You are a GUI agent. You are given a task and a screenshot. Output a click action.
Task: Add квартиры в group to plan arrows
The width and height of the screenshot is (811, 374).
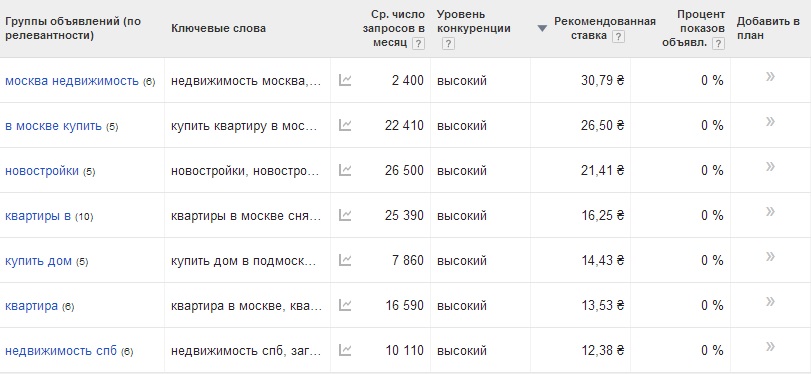(770, 212)
